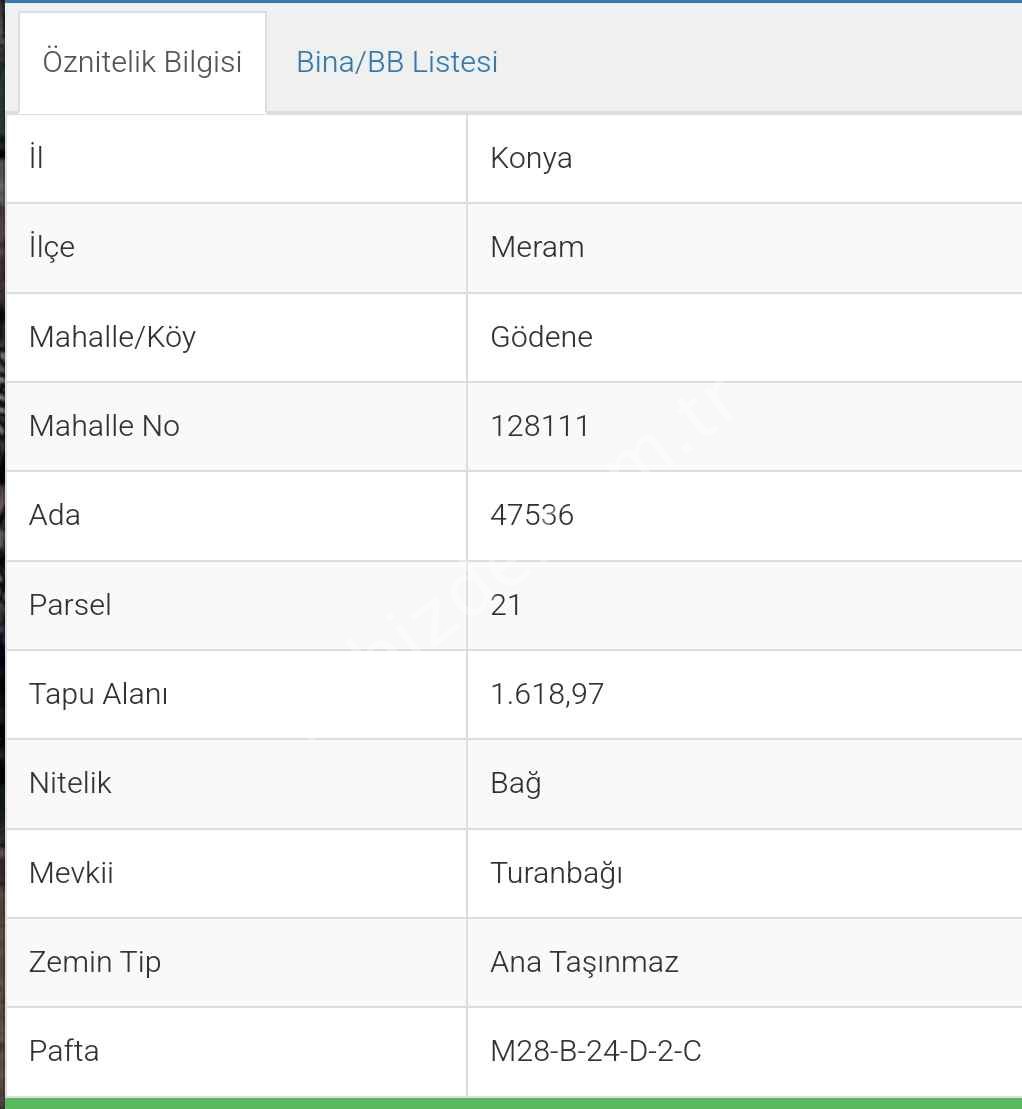Screen dimensions: 1022x1109
Task: Select the Öznitelik Bilgisi tab
Action: tap(142, 62)
